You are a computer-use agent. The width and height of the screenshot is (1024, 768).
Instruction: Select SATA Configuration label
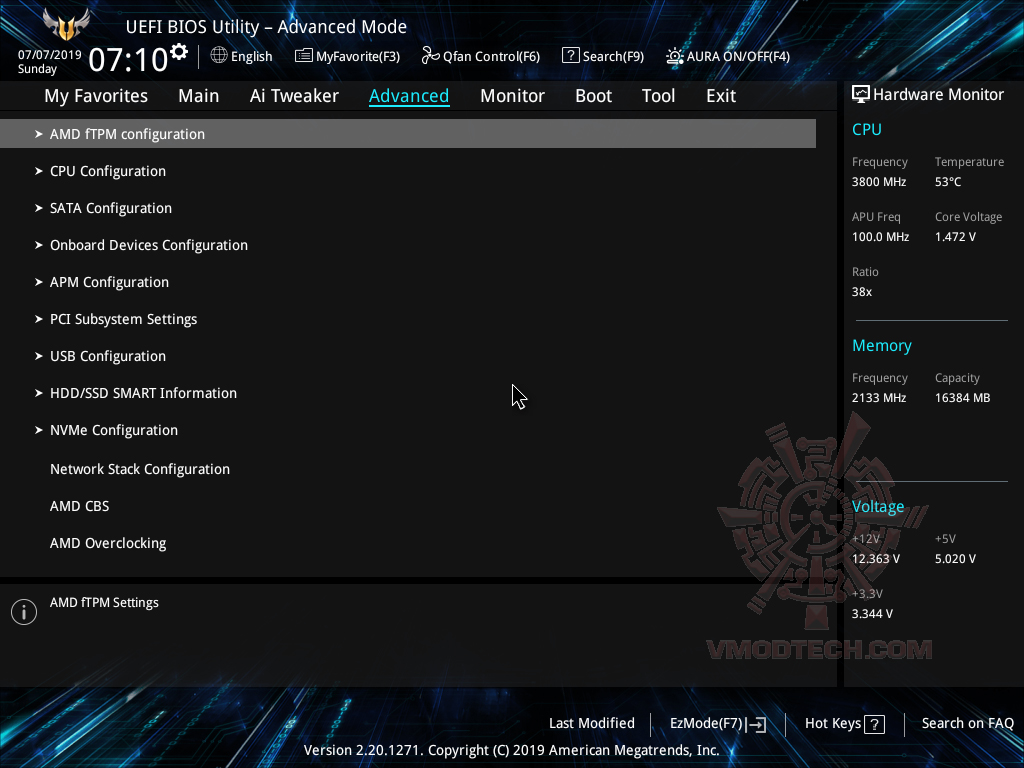(x=111, y=208)
